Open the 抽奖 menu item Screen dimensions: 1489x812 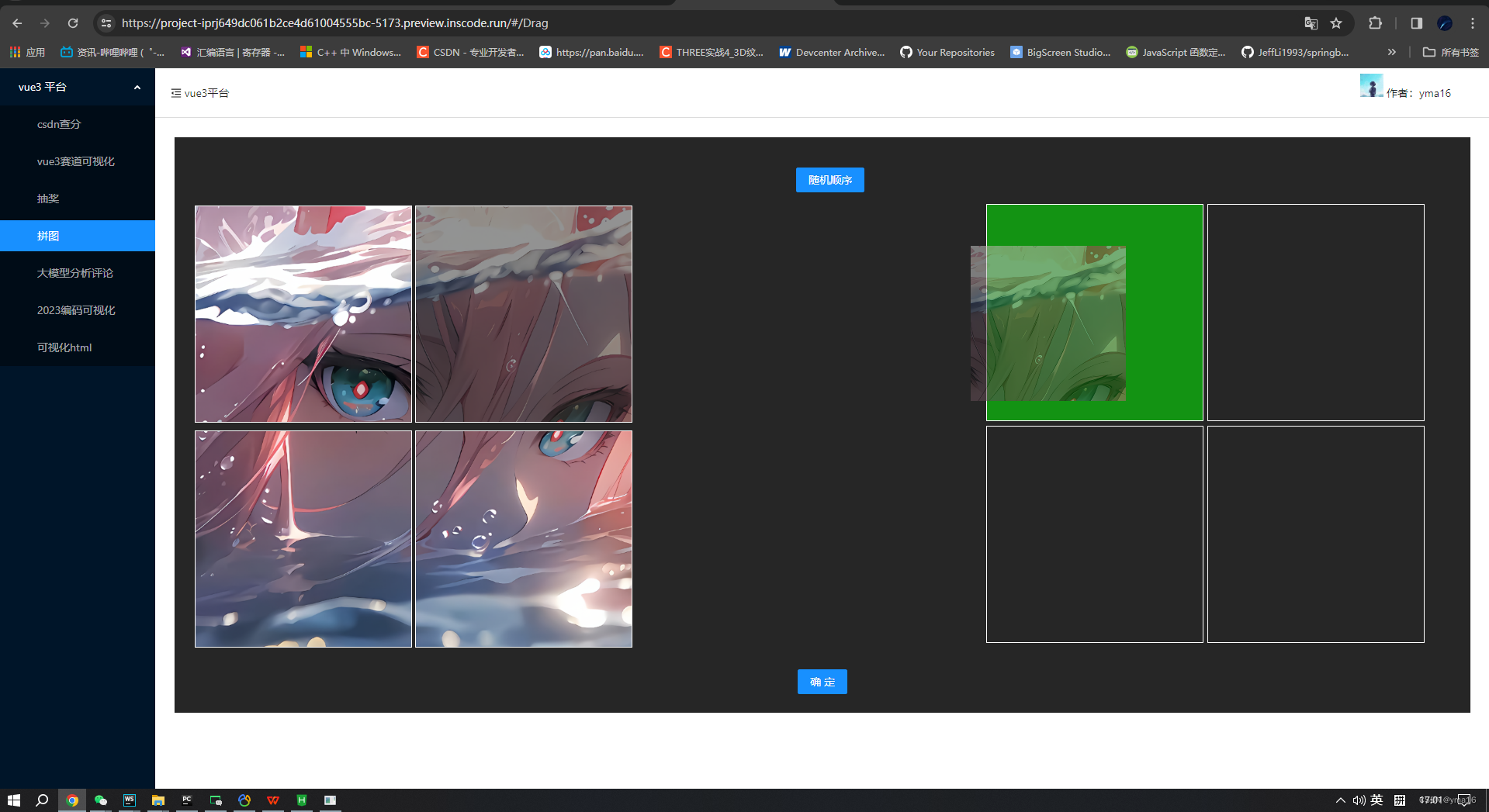point(78,199)
